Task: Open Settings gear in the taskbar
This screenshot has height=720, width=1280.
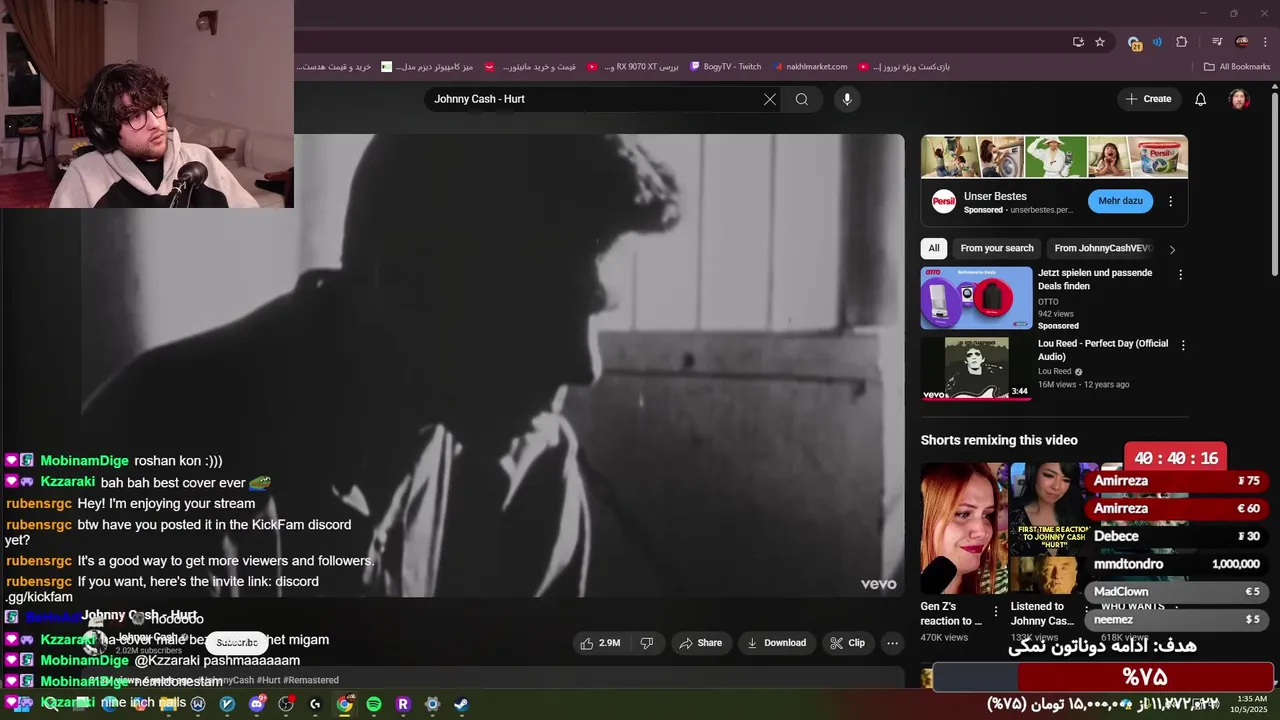Action: tap(432, 704)
